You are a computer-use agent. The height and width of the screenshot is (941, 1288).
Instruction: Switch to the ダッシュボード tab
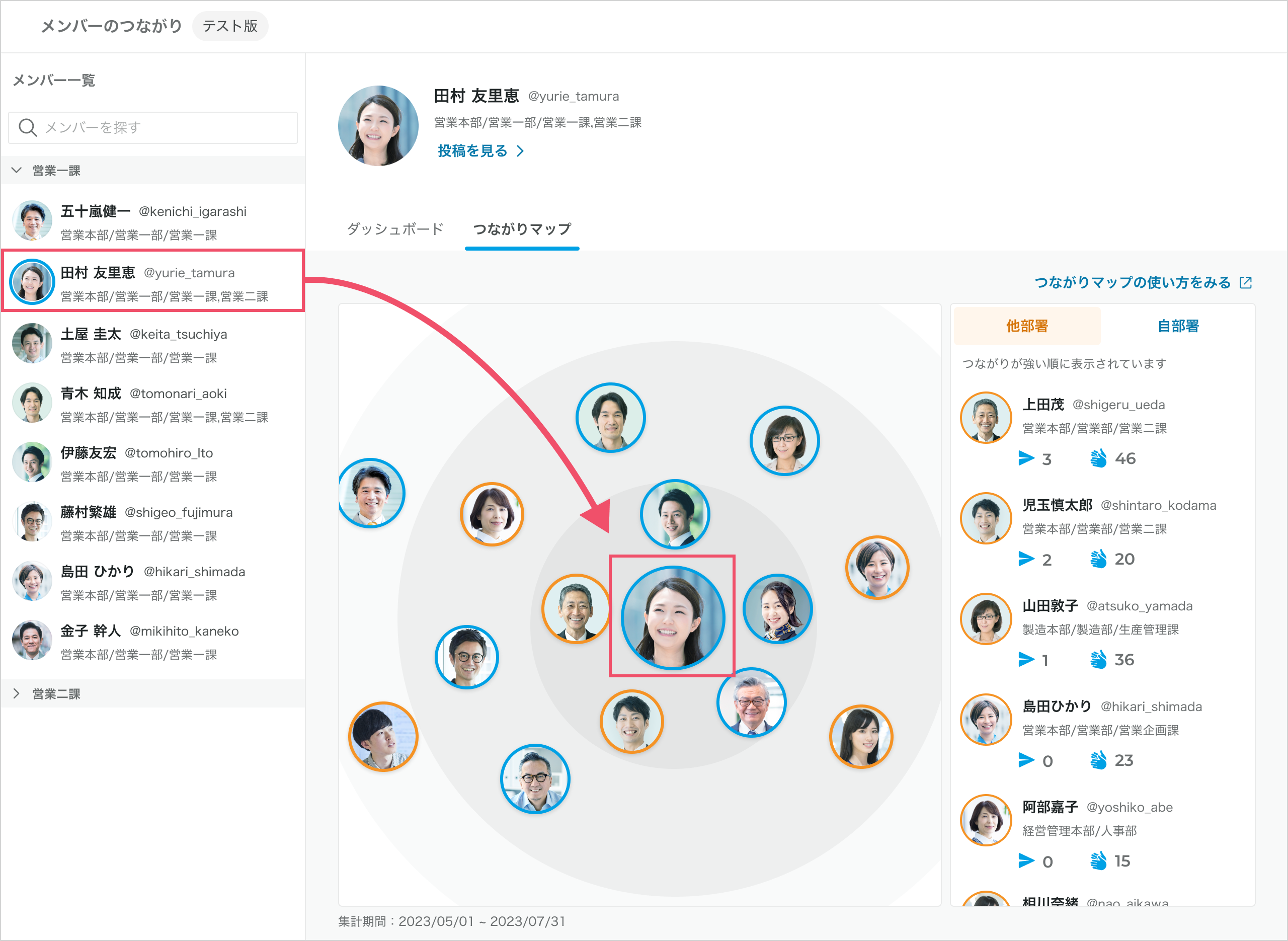coord(395,229)
